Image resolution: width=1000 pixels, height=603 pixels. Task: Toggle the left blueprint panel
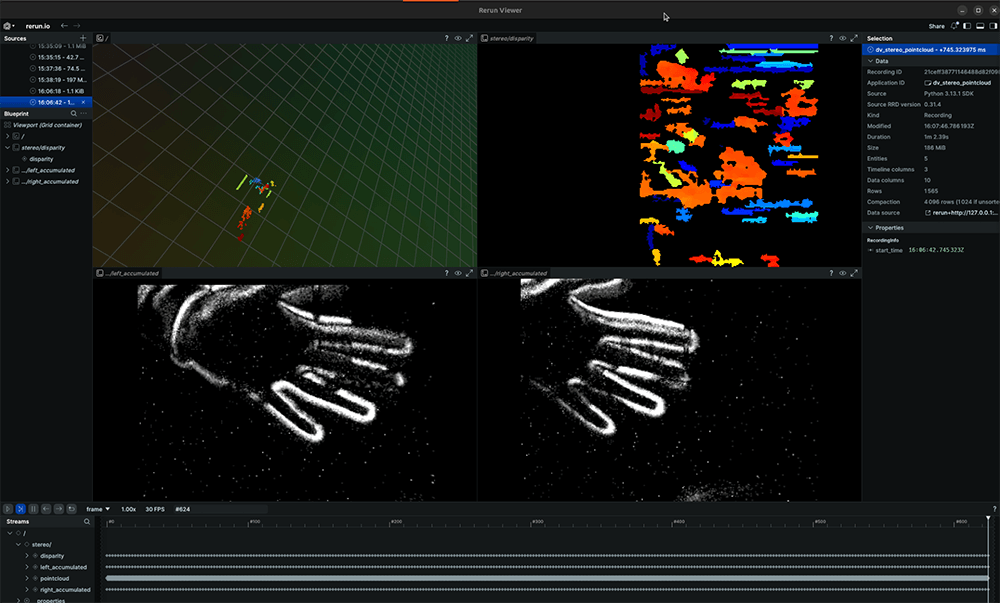pyautogui.click(x=967, y=26)
